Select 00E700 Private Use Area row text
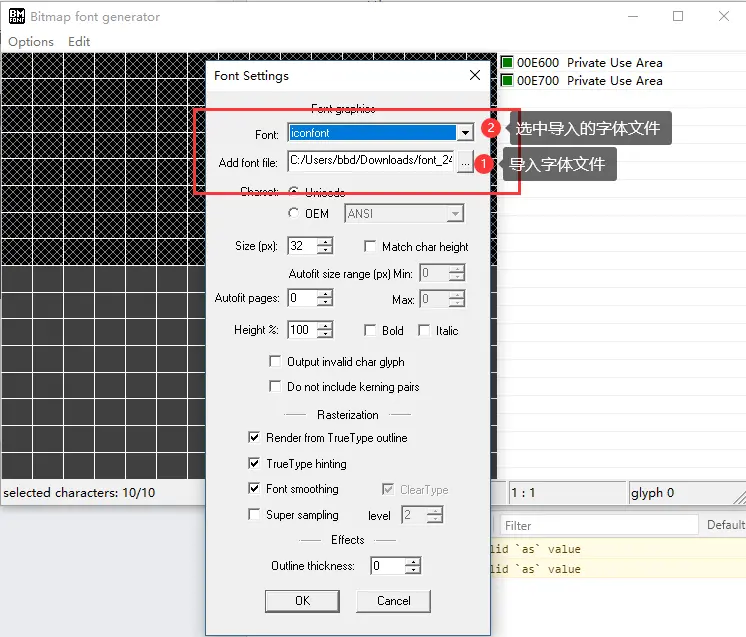The image size is (746, 637). click(590, 80)
